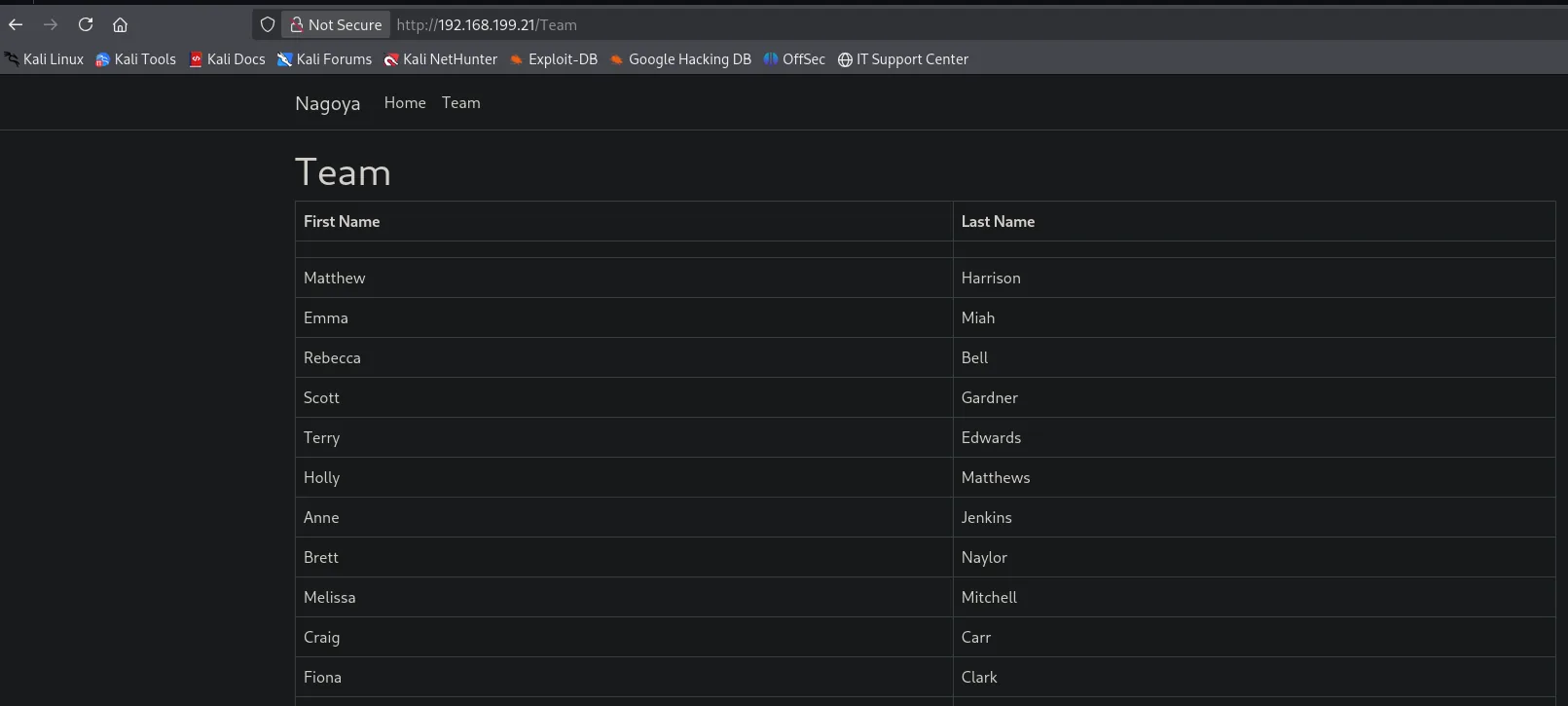Click the Not Secure lock indicator
The height and width of the screenshot is (706, 1568).
coord(336,24)
